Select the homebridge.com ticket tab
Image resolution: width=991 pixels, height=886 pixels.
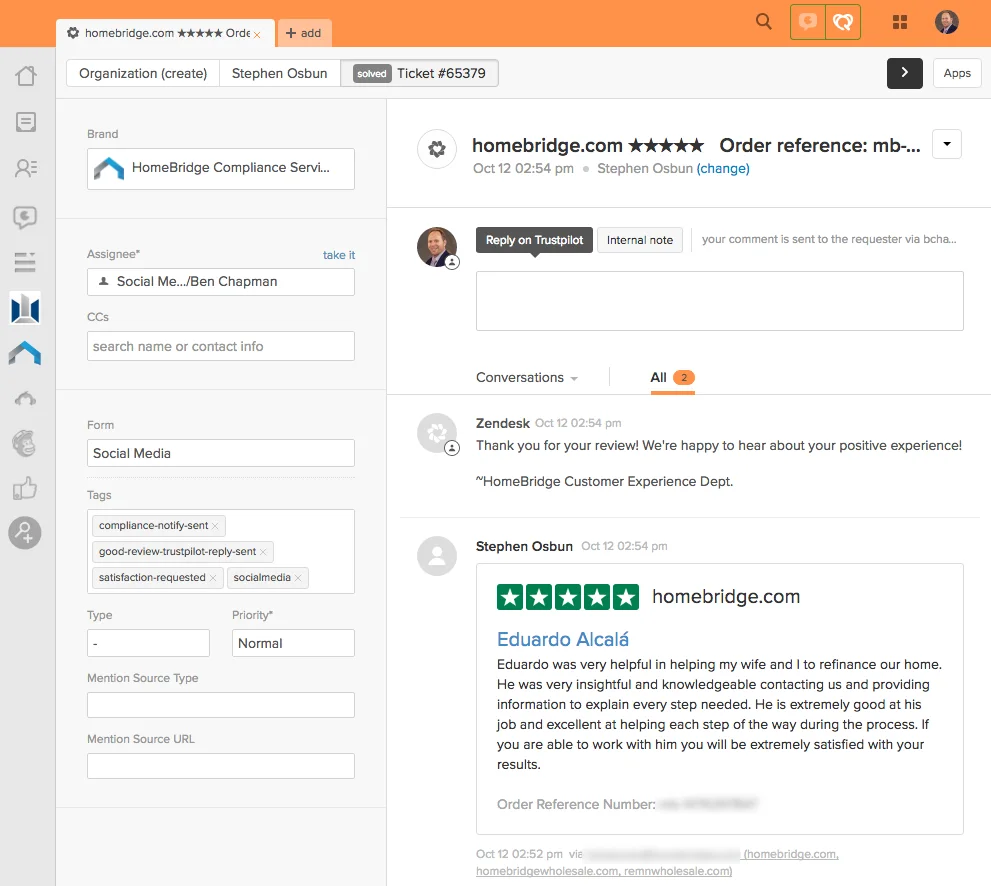(x=165, y=33)
